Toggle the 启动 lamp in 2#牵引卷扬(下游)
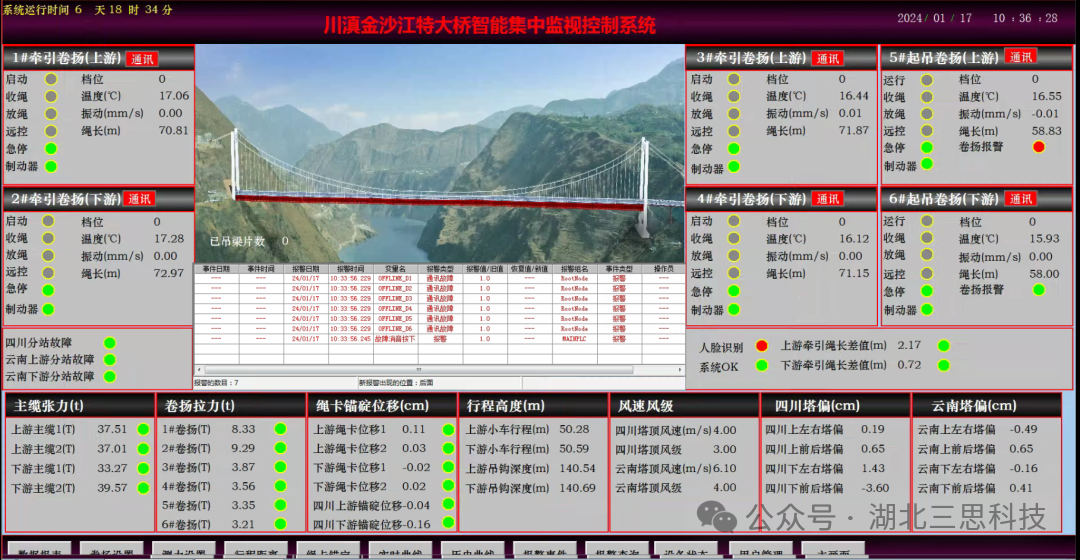Screen dimensions: 1080x560 47,222
